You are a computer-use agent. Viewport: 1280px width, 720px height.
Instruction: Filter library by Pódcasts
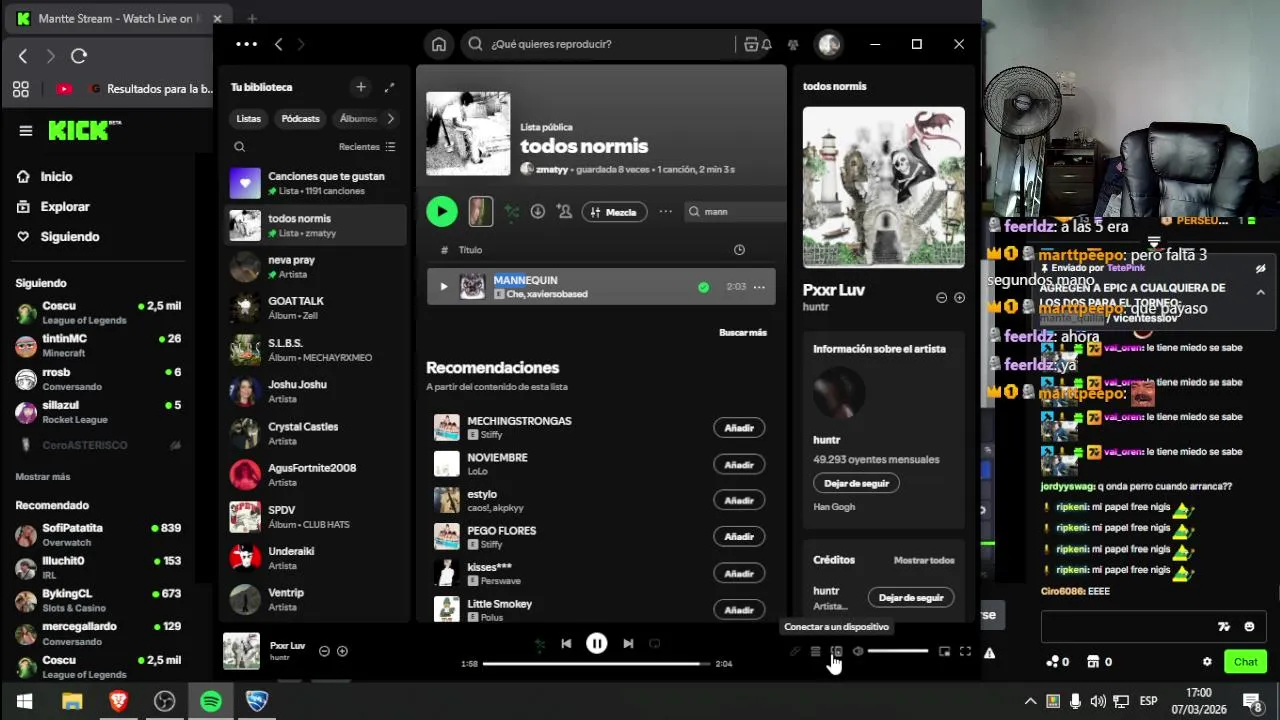click(300, 118)
